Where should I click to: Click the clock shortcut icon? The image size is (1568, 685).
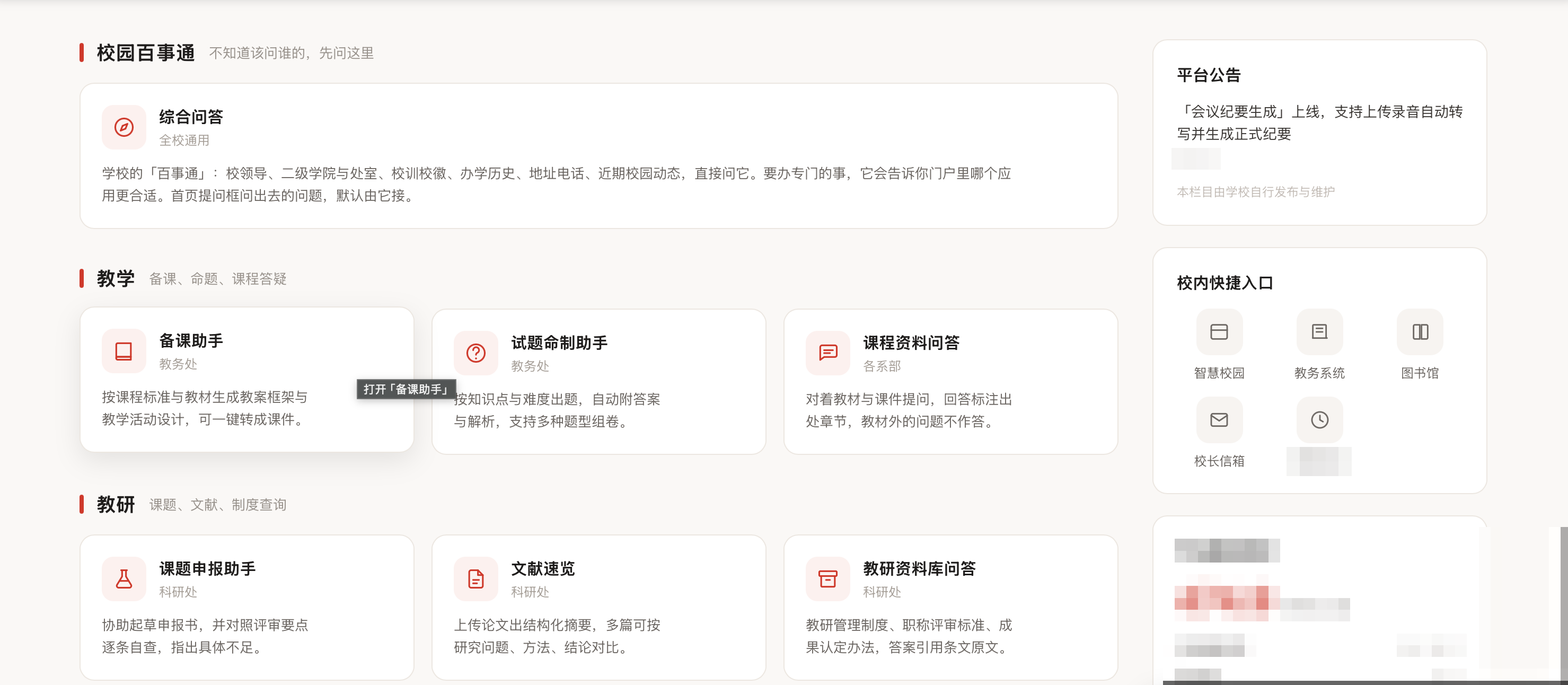click(1319, 420)
